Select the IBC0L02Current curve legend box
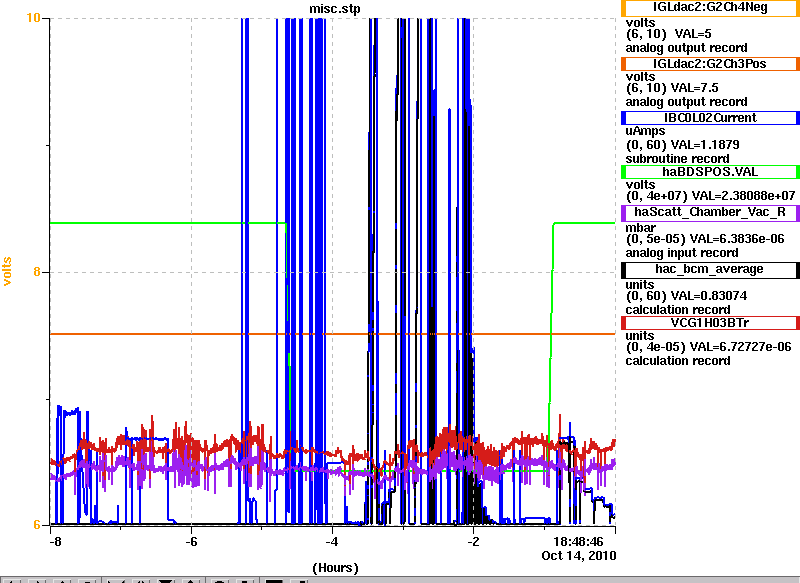This screenshot has height=583, width=800. tap(710, 118)
